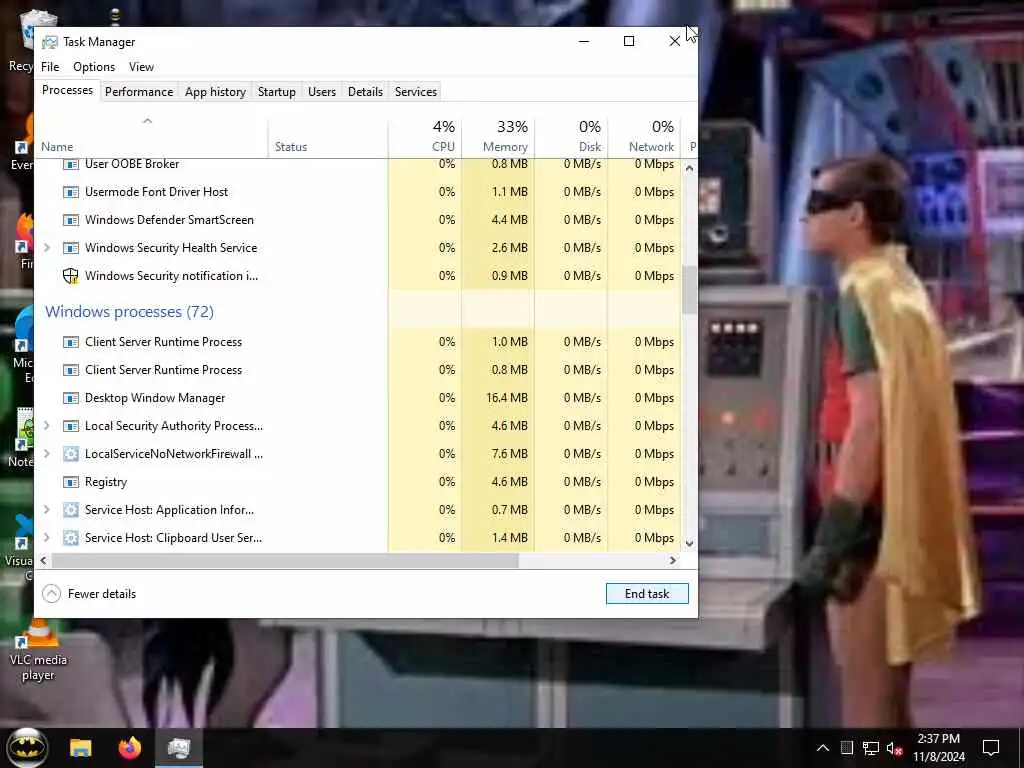Open the Action Center notifications icon
Viewport: 1024px width, 768px height.
pyautogui.click(x=991, y=748)
